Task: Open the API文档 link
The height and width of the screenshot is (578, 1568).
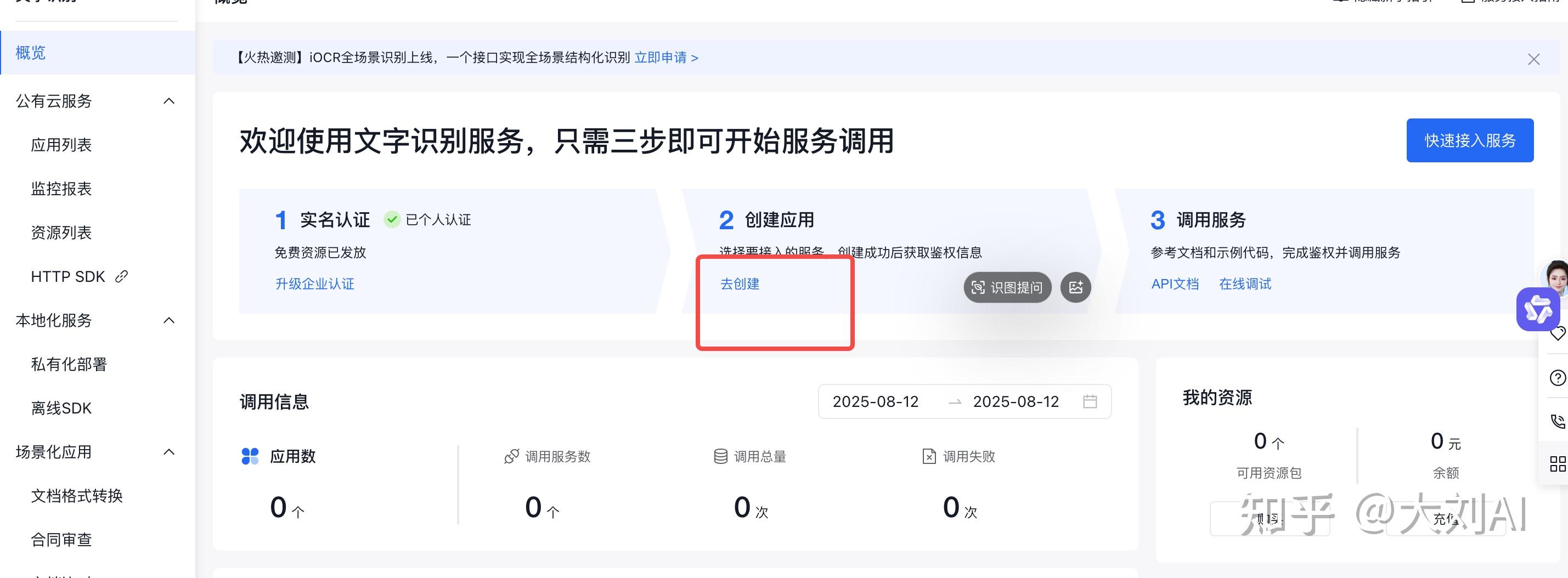Action: coord(1175,284)
